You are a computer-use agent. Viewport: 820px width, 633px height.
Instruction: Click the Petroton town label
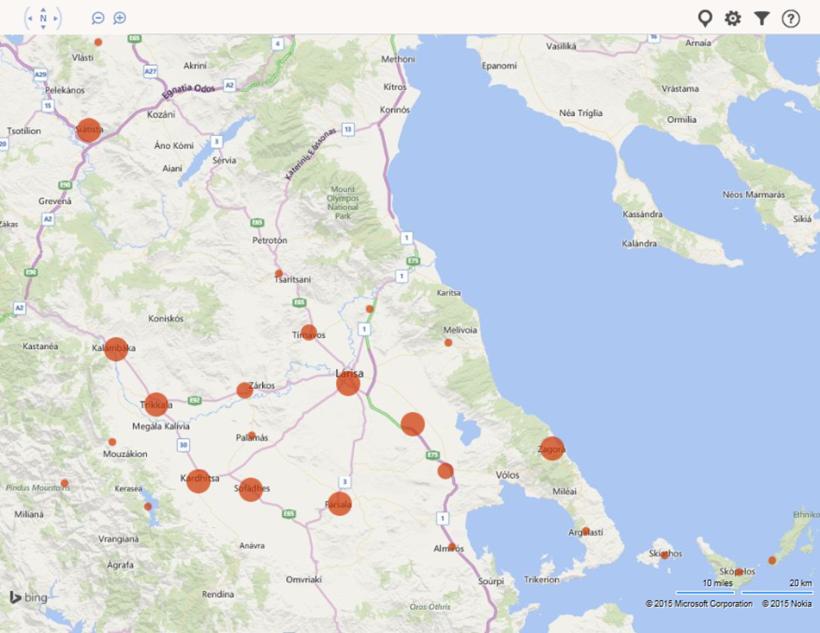pyautogui.click(x=270, y=241)
